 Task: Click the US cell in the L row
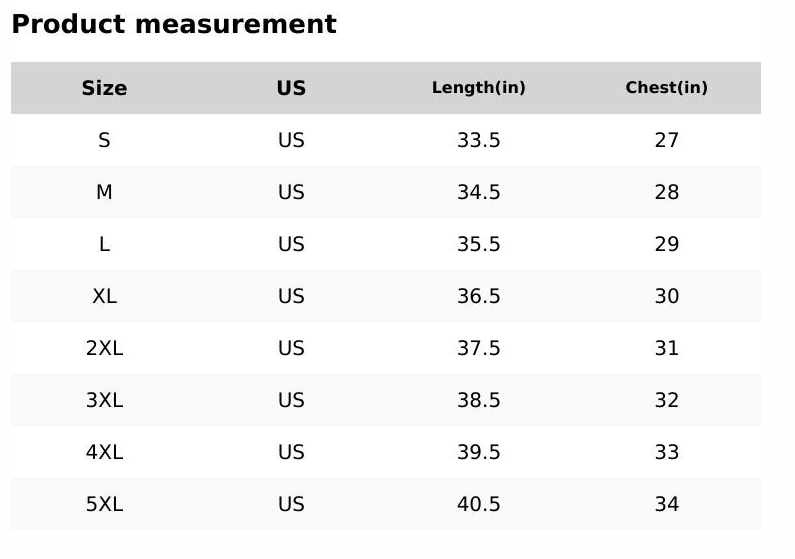(x=291, y=244)
